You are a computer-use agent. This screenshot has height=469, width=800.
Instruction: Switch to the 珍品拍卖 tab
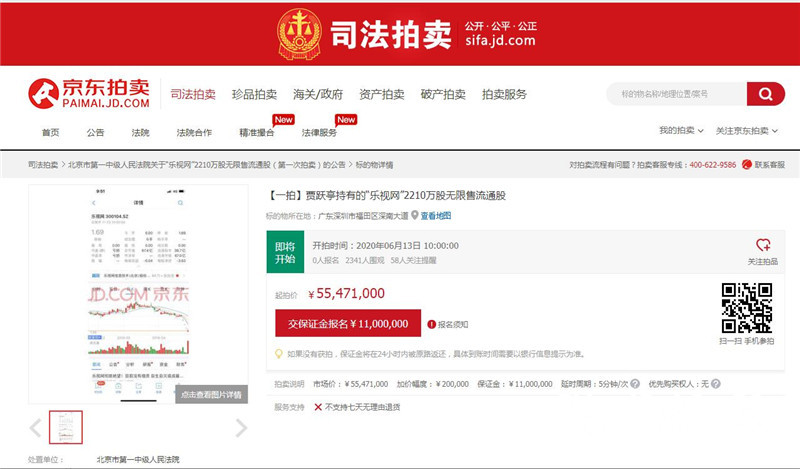tap(254, 94)
